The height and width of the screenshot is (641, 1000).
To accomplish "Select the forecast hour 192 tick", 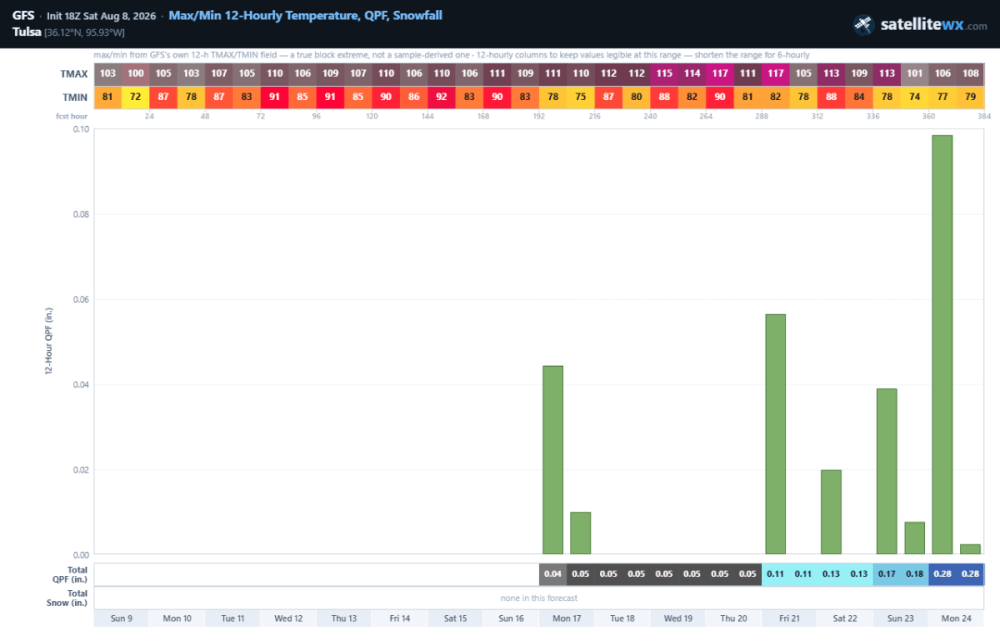I will coord(539,116).
